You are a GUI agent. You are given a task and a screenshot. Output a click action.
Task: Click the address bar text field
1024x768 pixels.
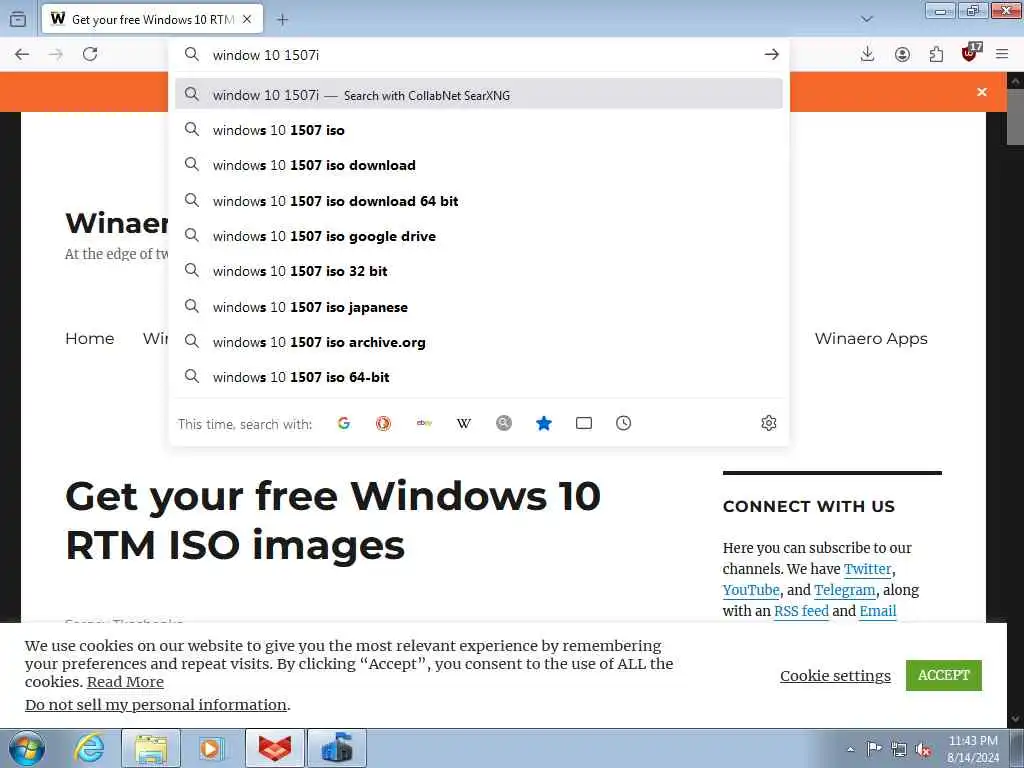(x=483, y=55)
